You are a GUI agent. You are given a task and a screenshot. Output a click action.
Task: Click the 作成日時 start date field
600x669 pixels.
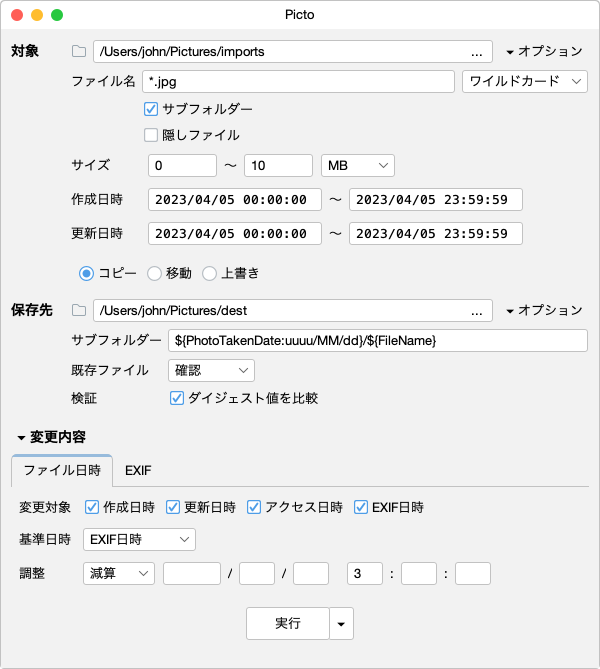point(235,200)
